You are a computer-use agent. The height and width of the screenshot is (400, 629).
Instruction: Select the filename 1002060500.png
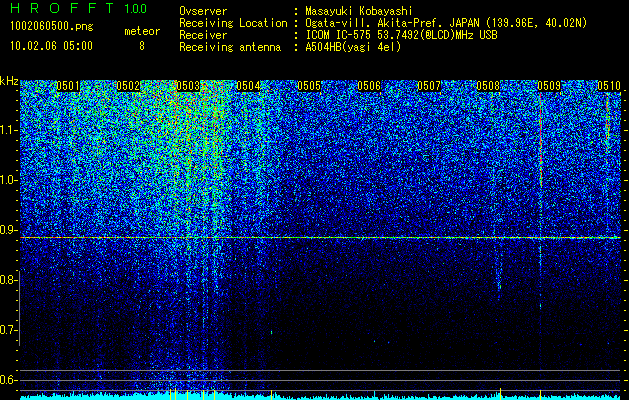coord(52,27)
